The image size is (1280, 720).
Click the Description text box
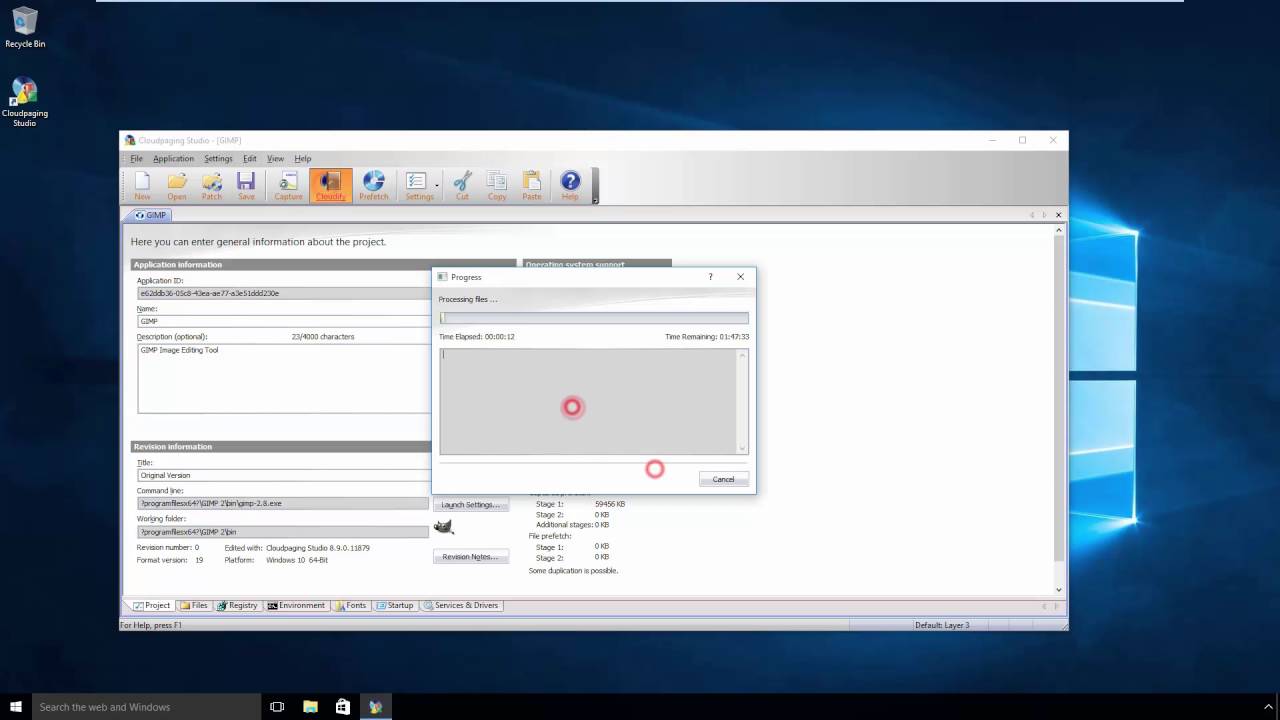point(283,378)
